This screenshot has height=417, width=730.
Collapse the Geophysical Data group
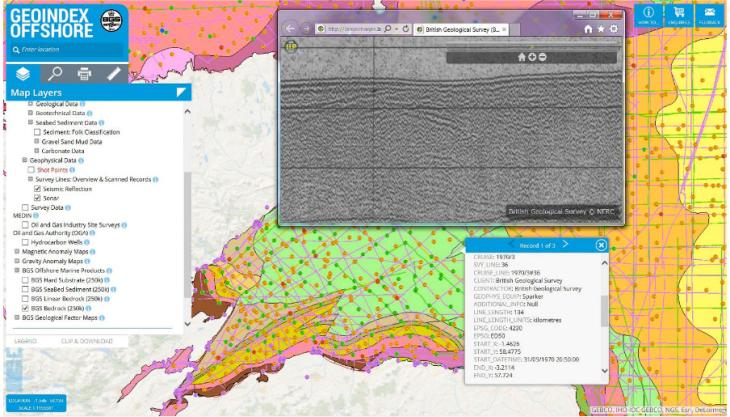coord(25,160)
